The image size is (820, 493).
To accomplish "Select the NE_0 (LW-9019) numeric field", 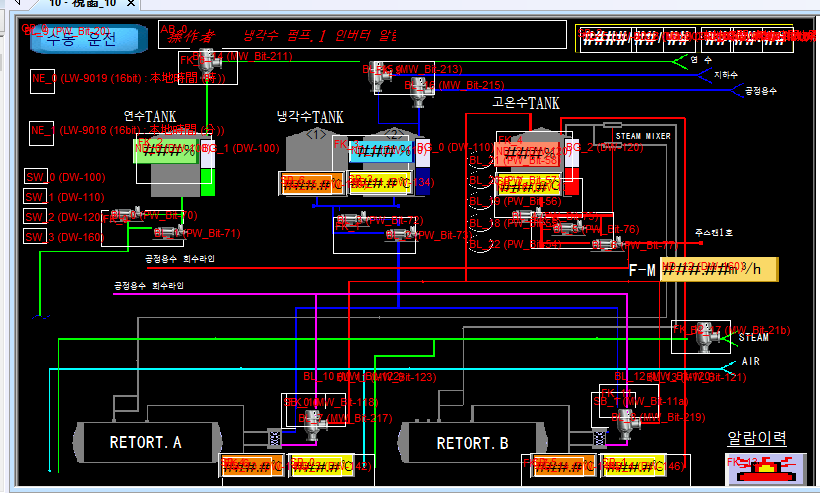I will (42, 81).
